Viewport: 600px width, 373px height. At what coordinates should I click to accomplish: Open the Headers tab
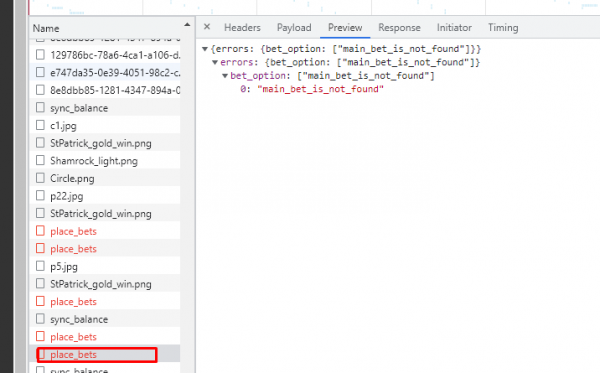click(x=242, y=28)
